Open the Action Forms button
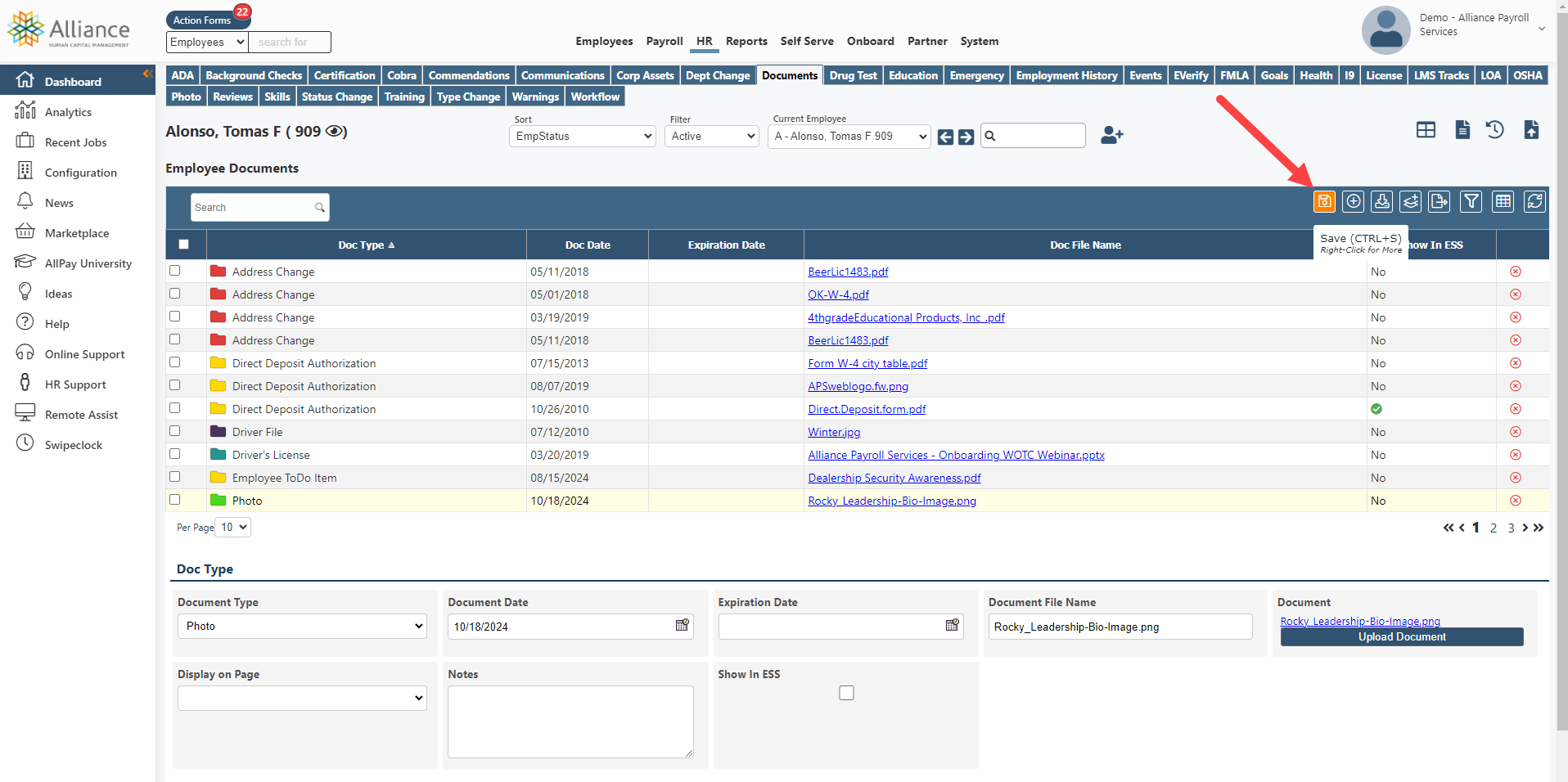1568x782 pixels. coord(201,20)
